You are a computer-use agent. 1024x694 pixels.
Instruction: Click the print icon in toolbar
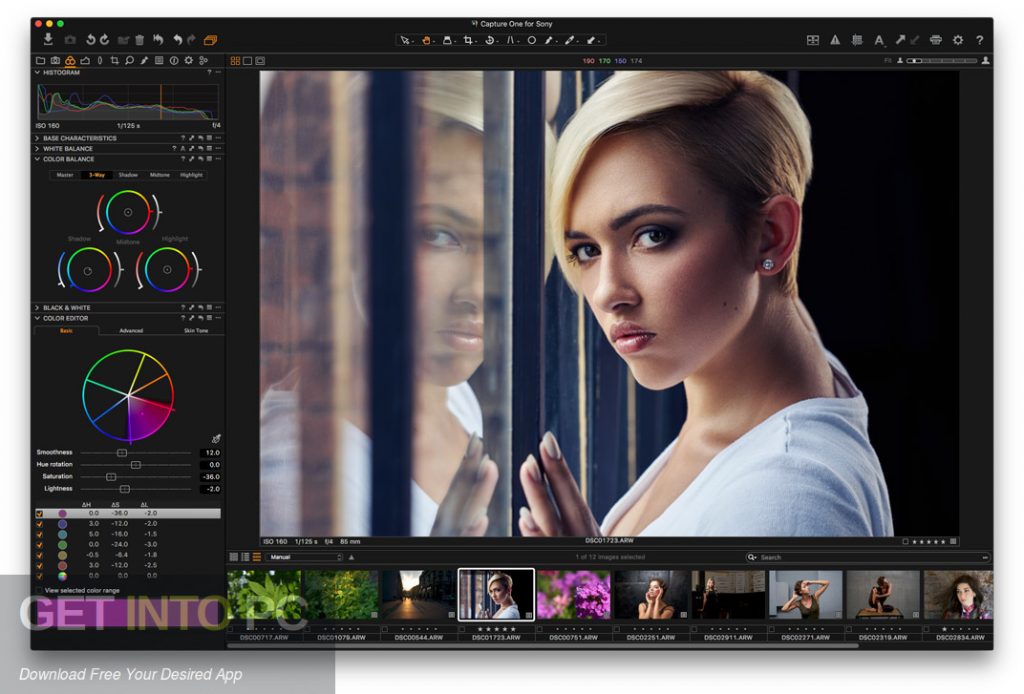click(935, 40)
